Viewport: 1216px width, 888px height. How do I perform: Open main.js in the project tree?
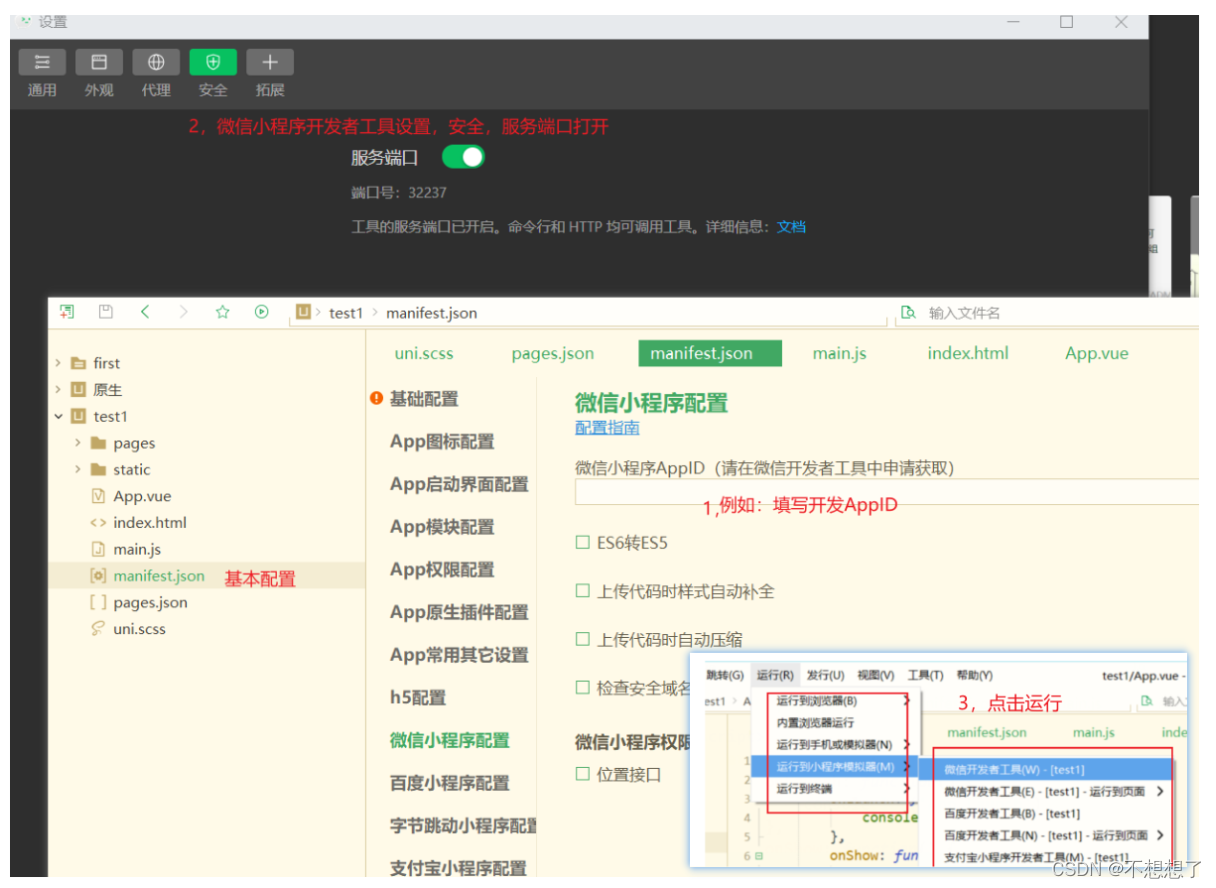tap(137, 549)
